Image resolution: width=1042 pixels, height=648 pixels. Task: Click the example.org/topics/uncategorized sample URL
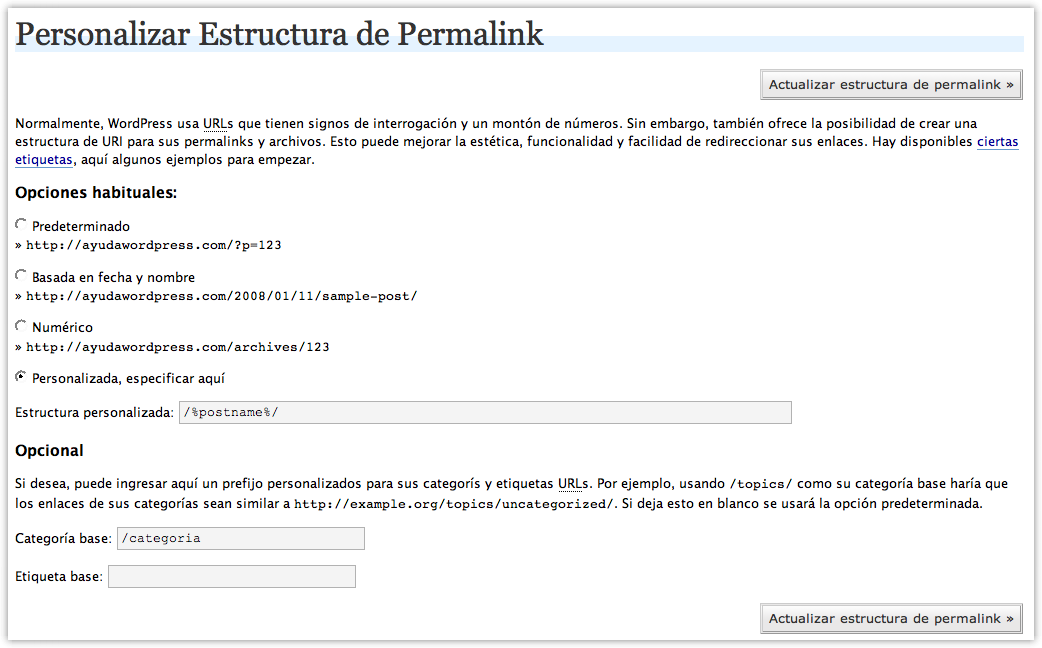pyautogui.click(x=454, y=504)
